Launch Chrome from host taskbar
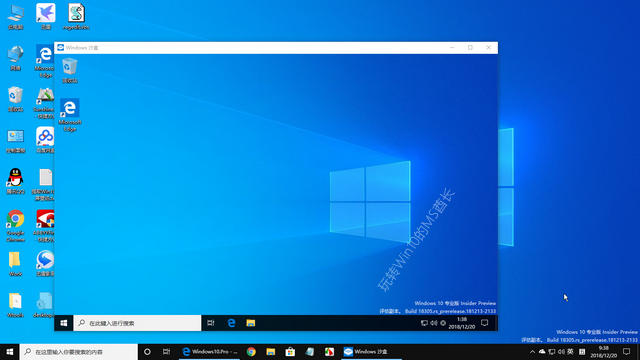 pyautogui.click(x=251, y=351)
